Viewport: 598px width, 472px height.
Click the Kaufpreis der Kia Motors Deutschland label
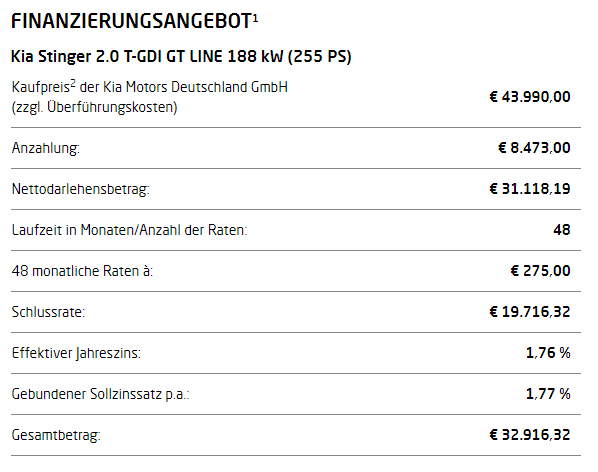tap(150, 87)
